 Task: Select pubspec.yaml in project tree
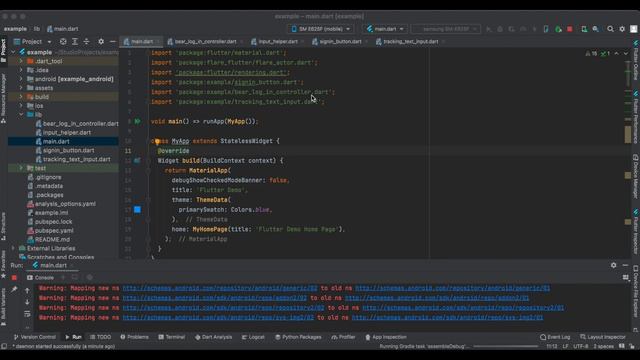click(x=54, y=231)
